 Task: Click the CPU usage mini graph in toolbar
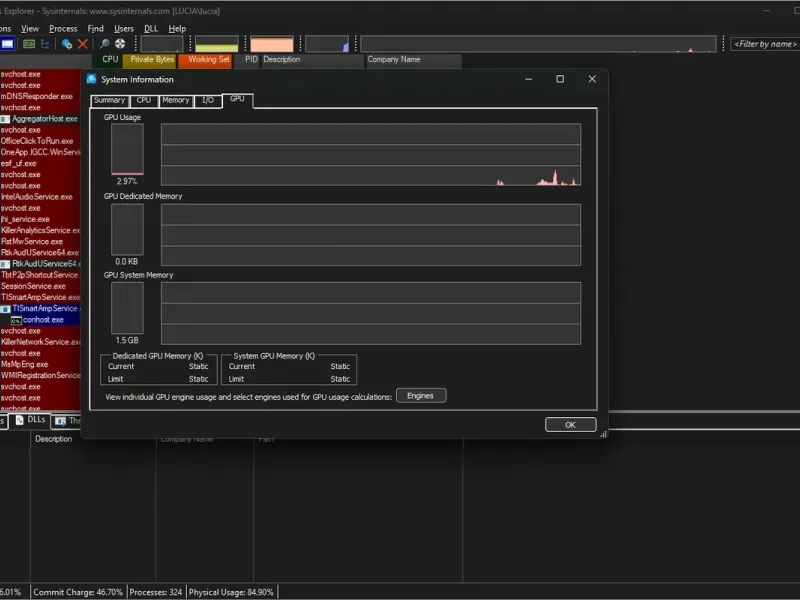click(162, 44)
